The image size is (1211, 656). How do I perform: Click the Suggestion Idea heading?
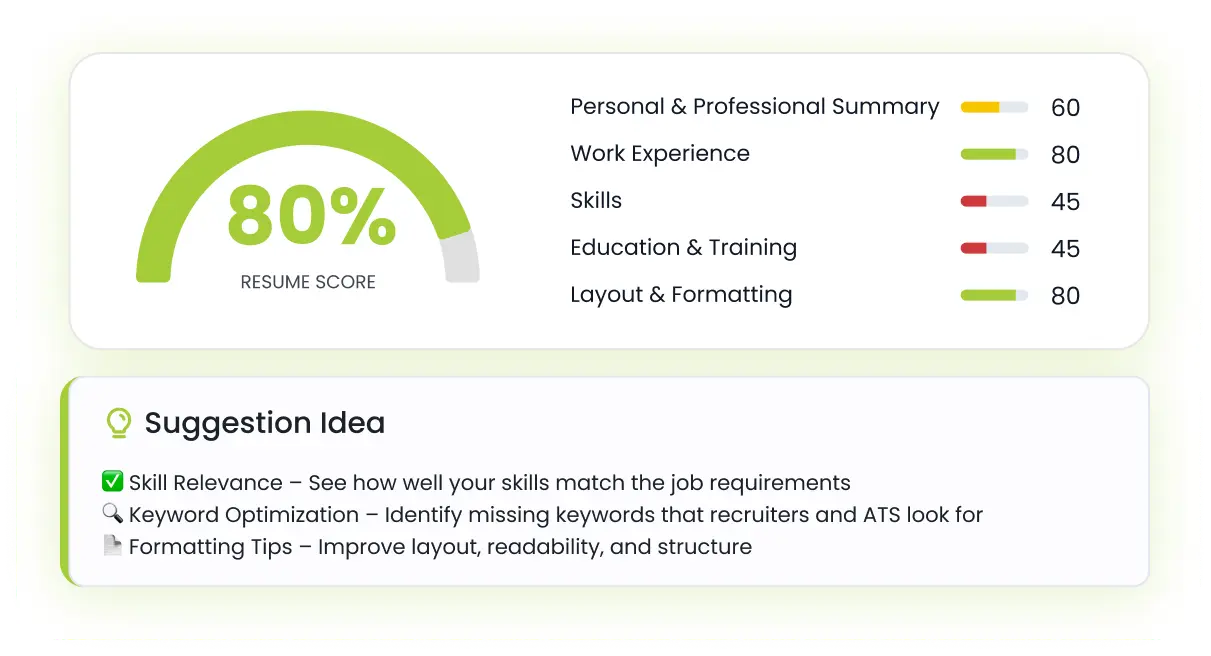point(264,423)
